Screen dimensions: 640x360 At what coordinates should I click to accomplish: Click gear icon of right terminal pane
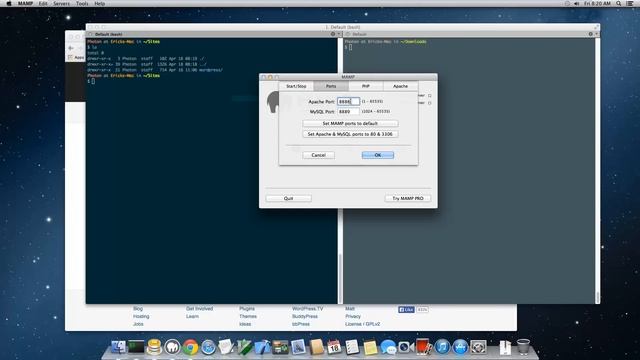pos(590,34)
